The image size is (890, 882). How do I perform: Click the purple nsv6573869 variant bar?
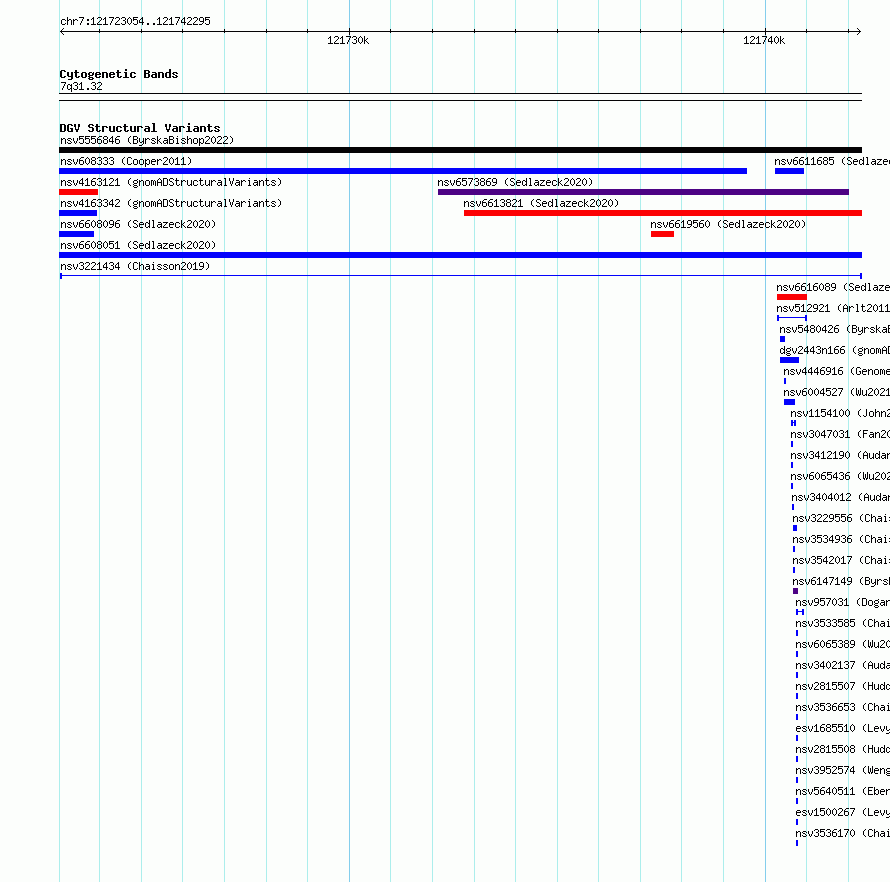[643, 192]
